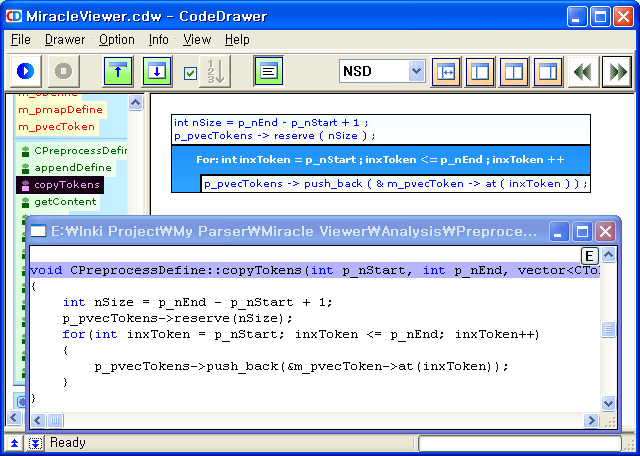Open the File menu
The width and height of the screenshot is (640, 456).
click(x=21, y=40)
